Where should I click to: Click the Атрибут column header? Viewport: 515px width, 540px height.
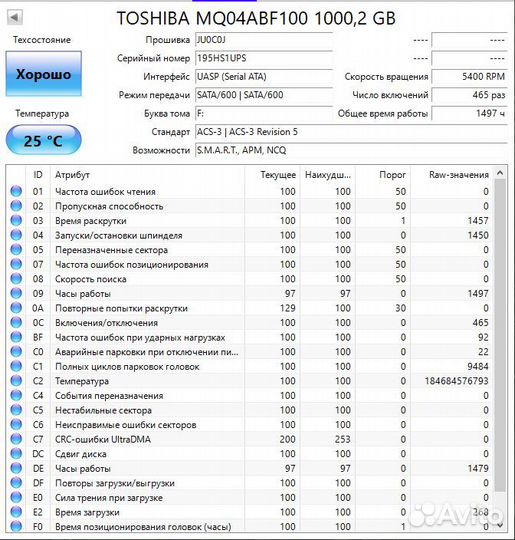pos(147,175)
